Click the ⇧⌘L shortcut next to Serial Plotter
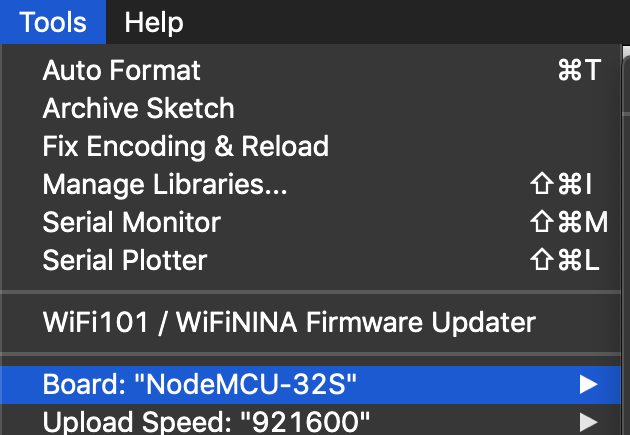 (563, 260)
